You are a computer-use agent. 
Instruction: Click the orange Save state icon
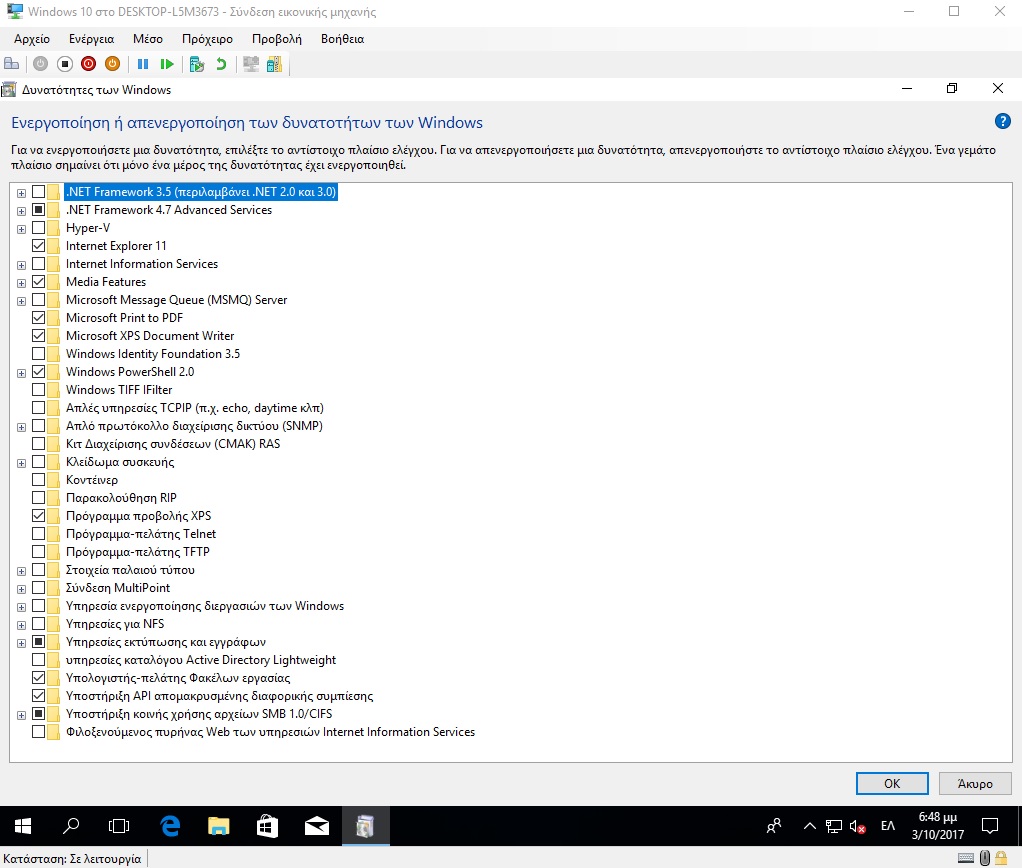pyautogui.click(x=113, y=64)
